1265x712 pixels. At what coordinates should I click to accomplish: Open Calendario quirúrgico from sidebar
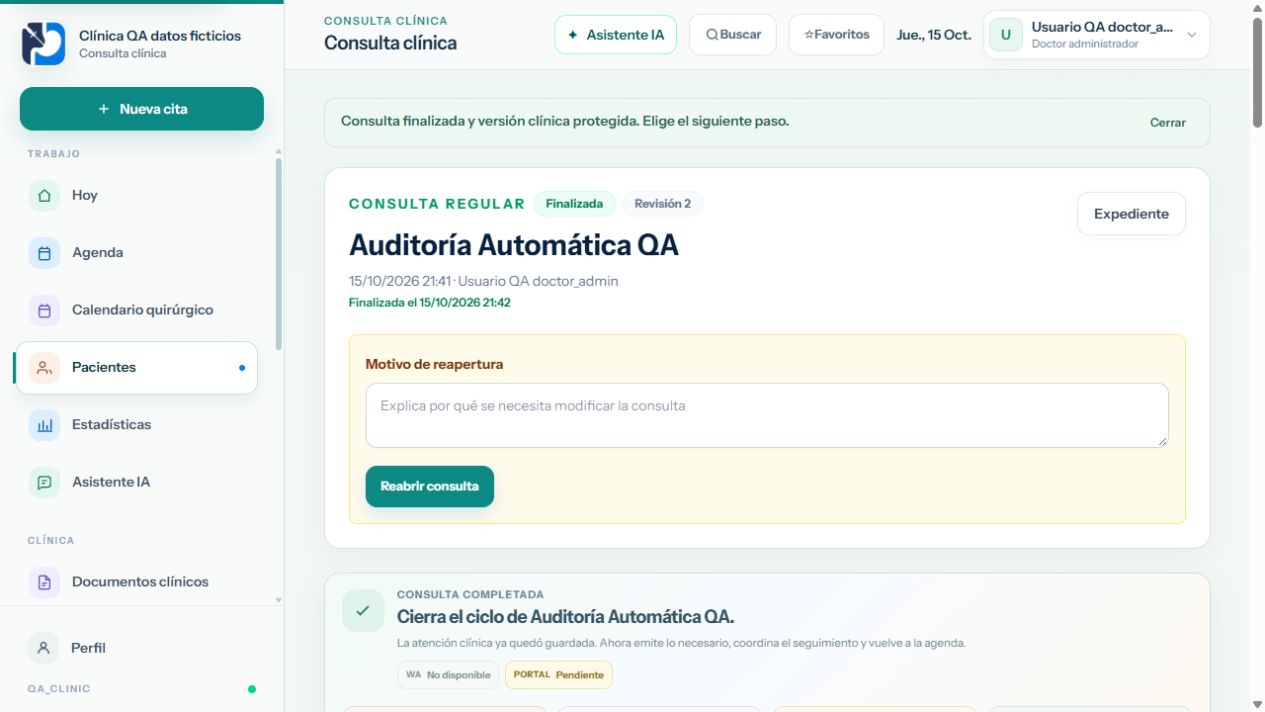point(137,310)
